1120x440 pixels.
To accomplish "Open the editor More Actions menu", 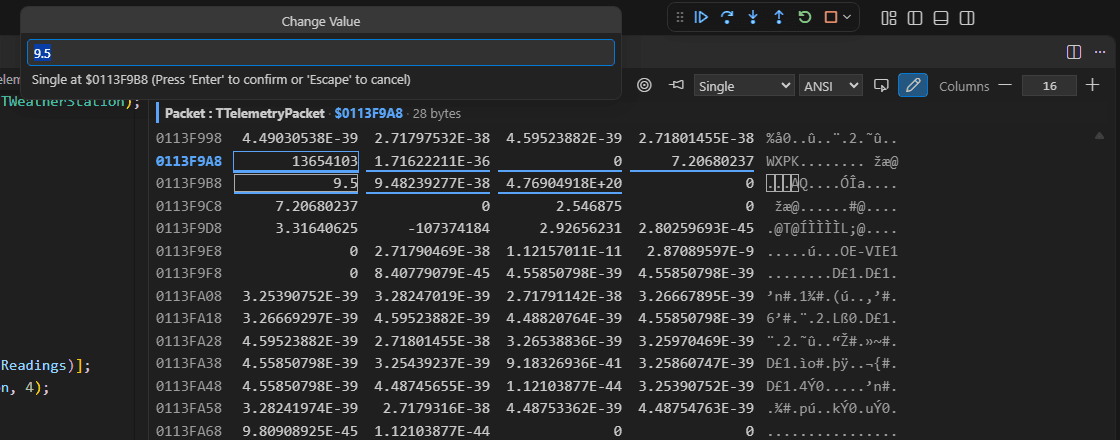I will (x=1099, y=52).
